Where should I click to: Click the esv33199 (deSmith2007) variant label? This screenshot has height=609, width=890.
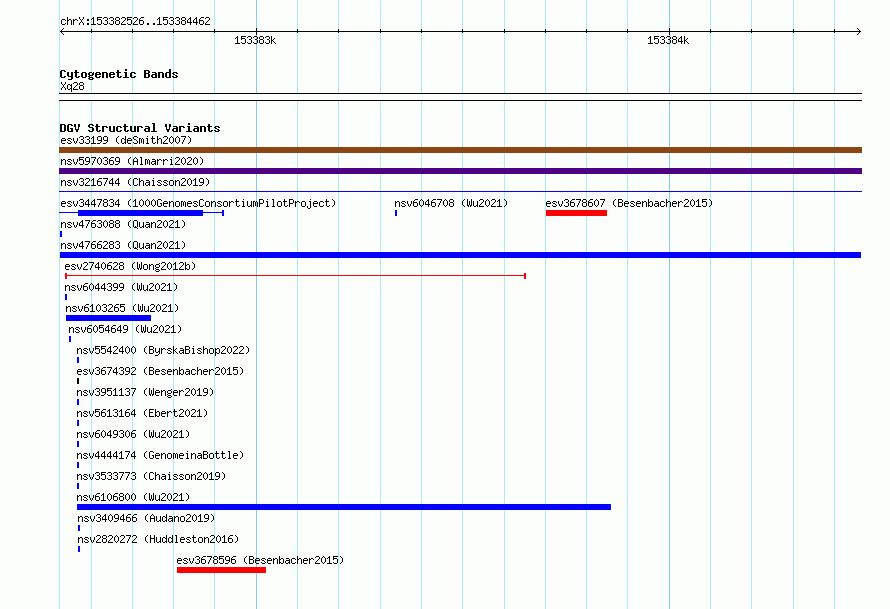(126, 140)
